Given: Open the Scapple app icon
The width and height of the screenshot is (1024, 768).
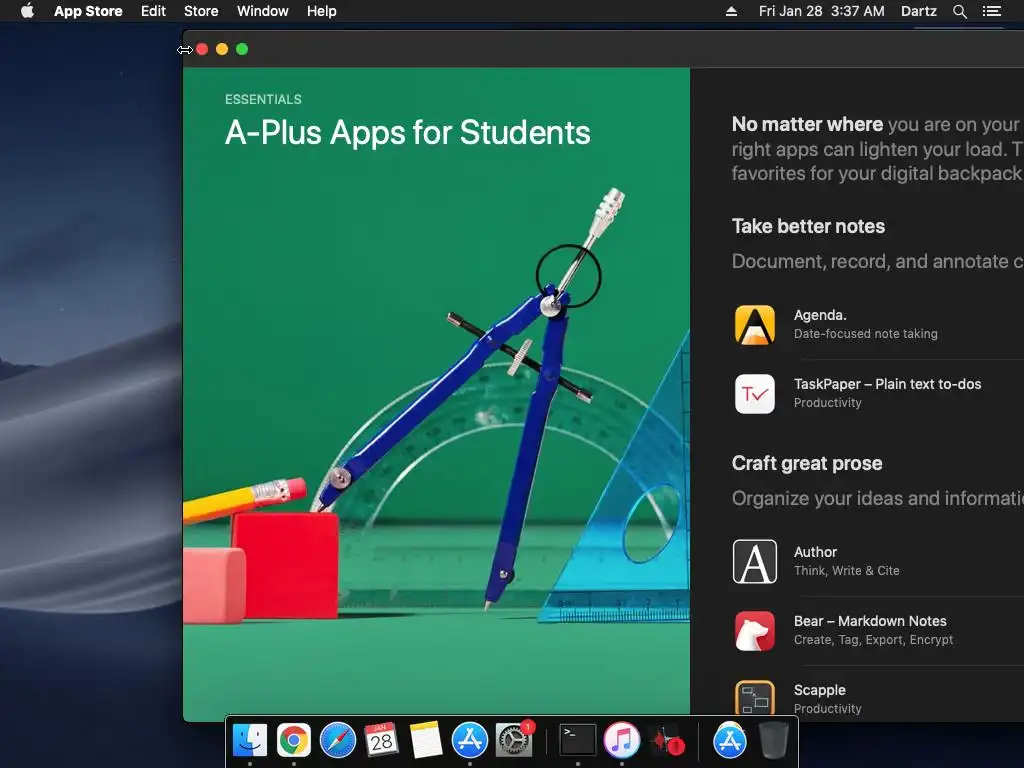Looking at the screenshot, I should coord(755,697).
